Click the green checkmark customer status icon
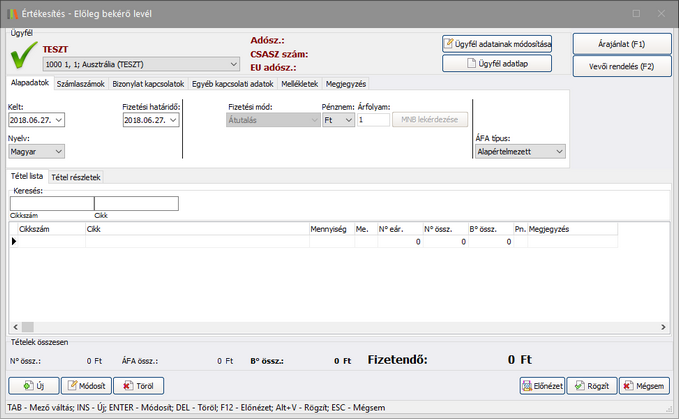This screenshot has width=679, height=419. [x=22, y=57]
